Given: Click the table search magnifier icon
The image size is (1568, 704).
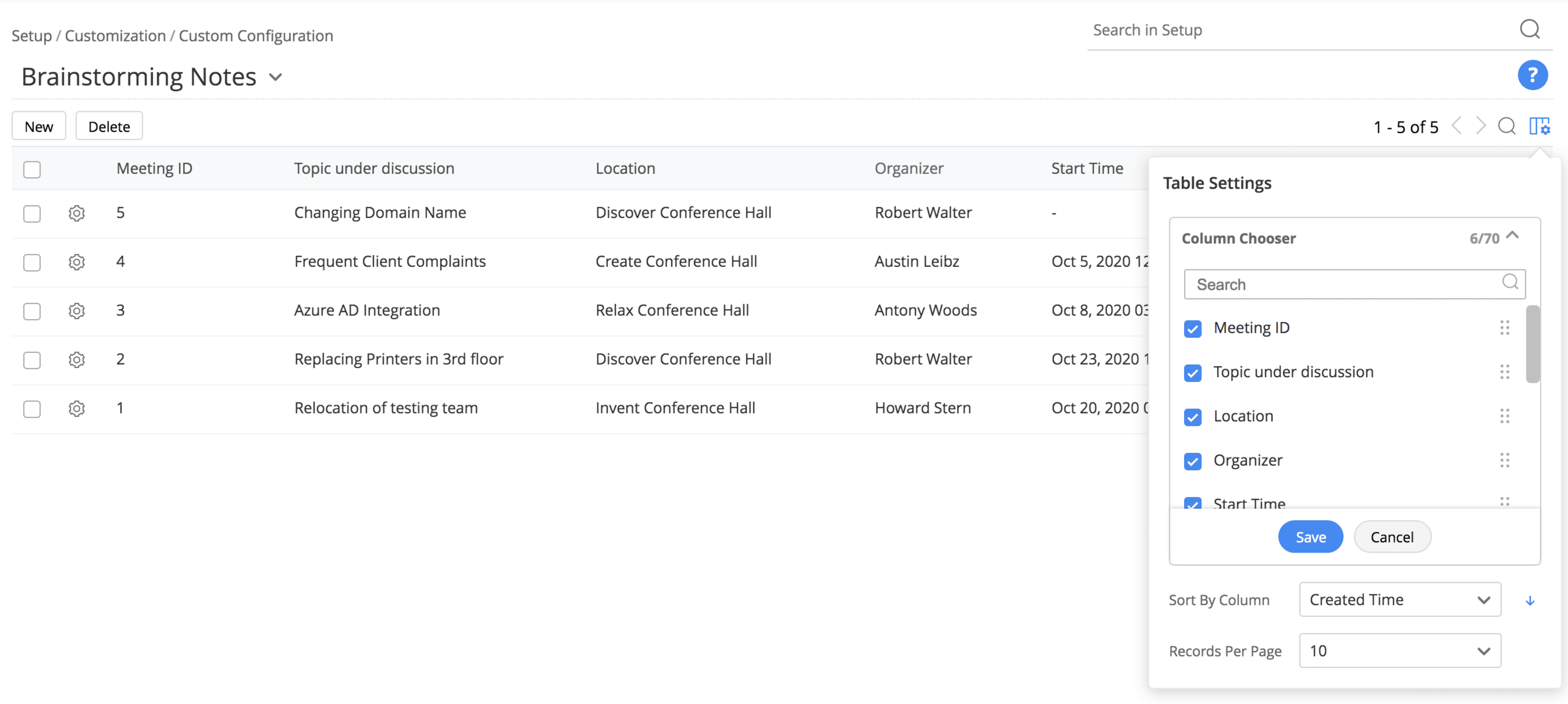Looking at the screenshot, I should (x=1507, y=126).
